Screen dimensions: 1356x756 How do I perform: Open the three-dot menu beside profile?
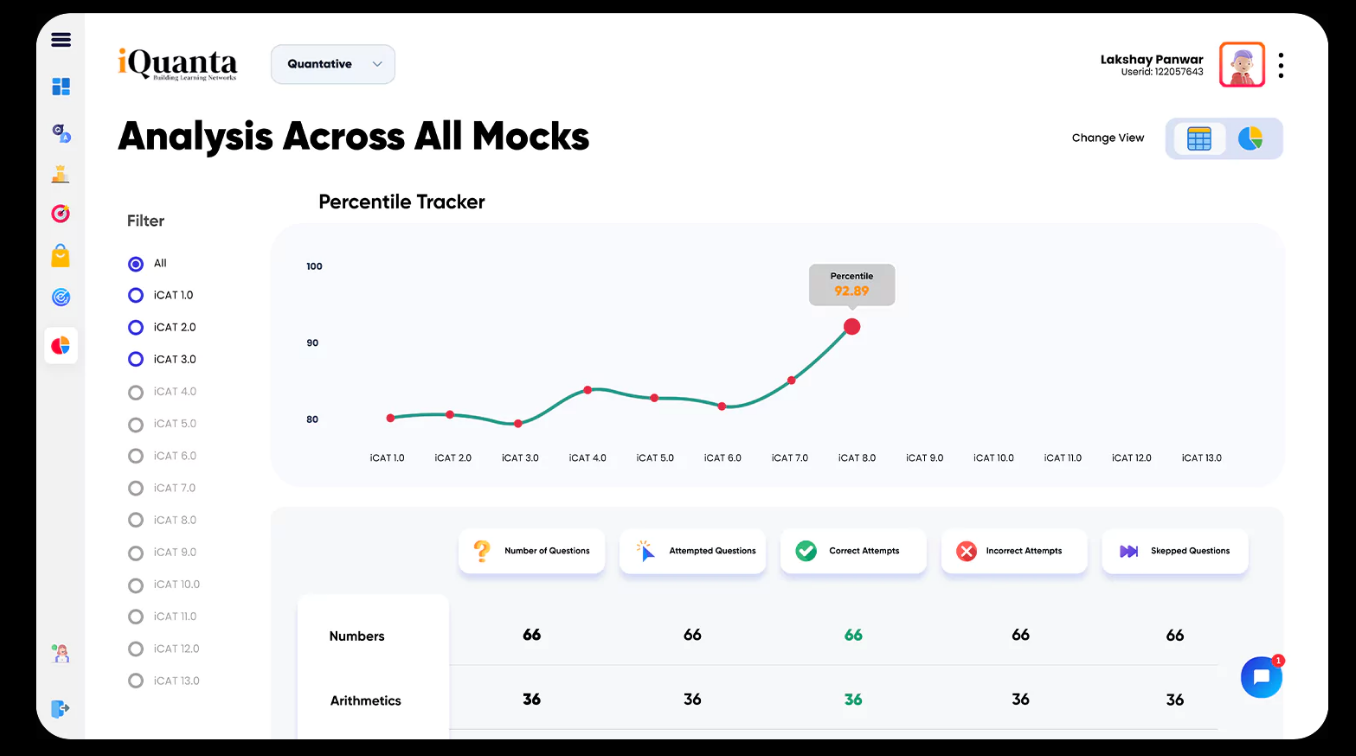pyautogui.click(x=1281, y=66)
